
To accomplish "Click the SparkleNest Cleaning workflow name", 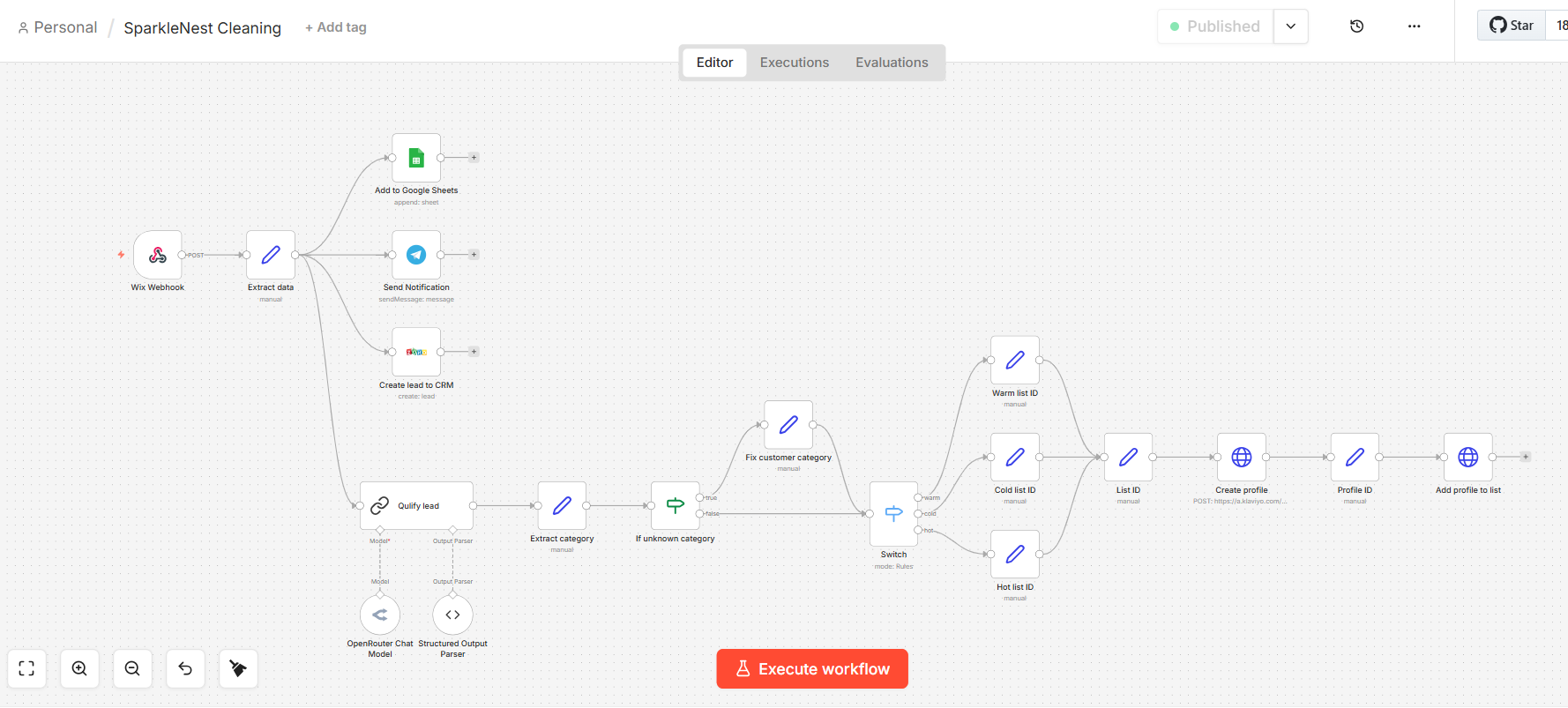I will [x=203, y=28].
